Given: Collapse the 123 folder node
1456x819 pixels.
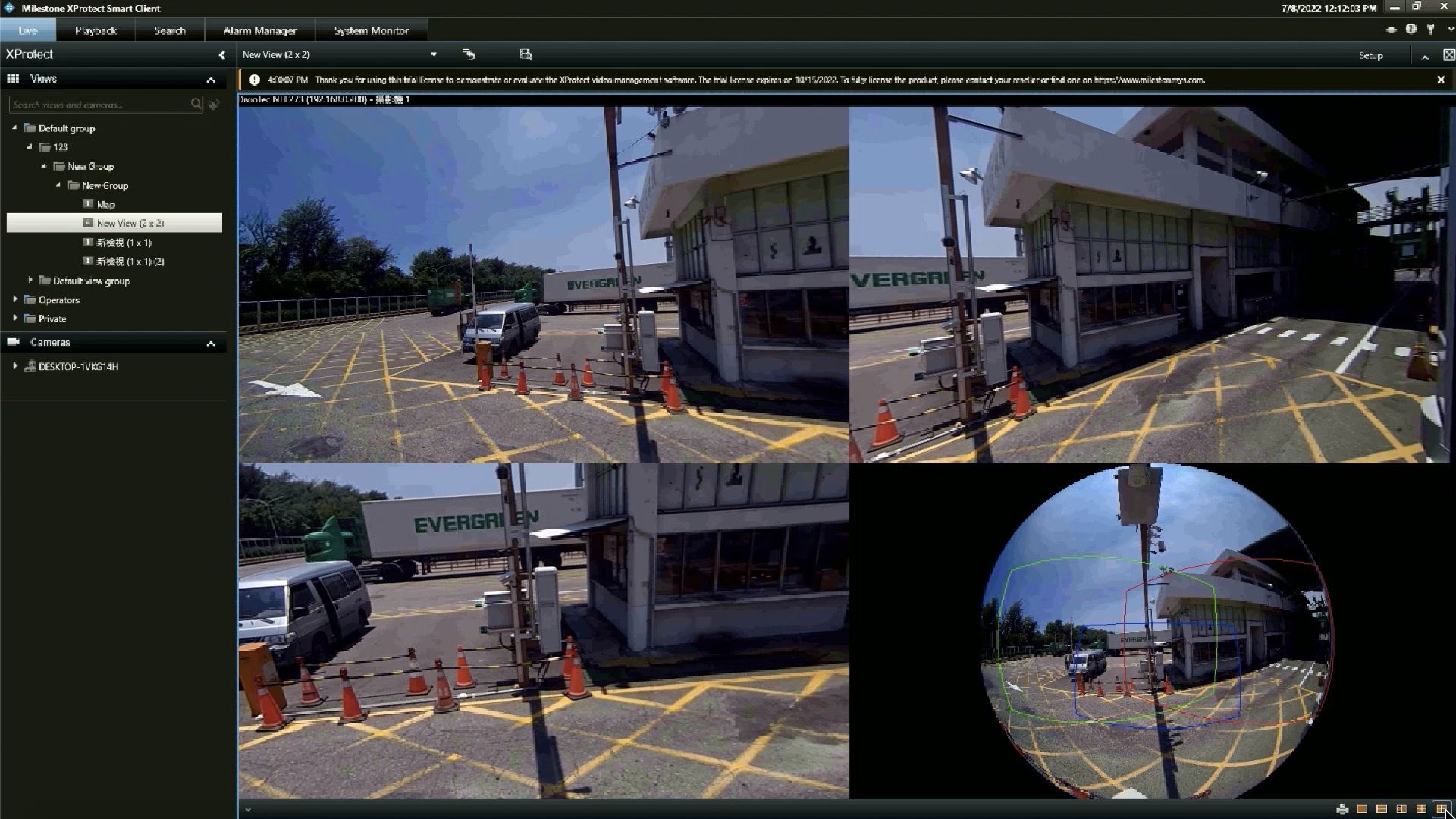Looking at the screenshot, I should point(30,146).
